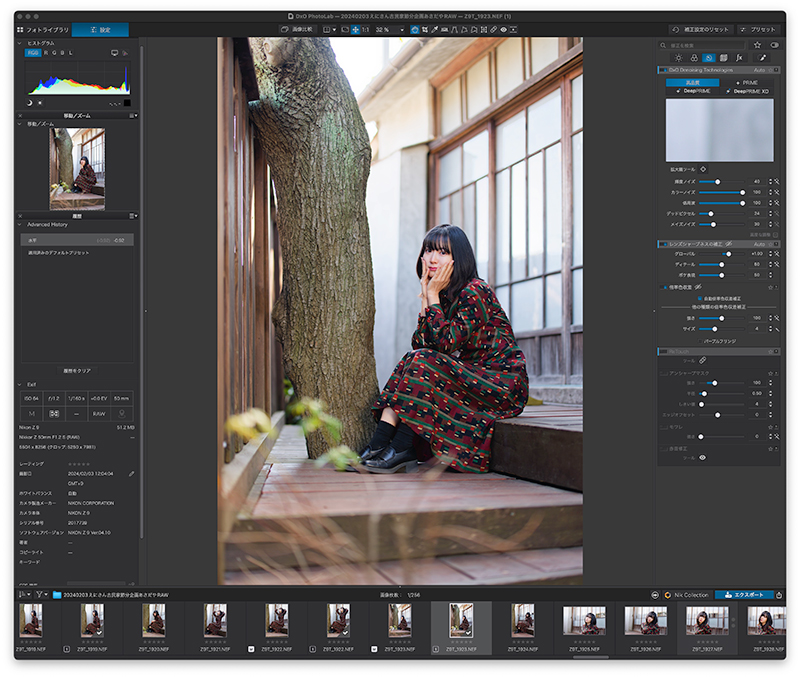Click the エクスポート export button
Screen dimensions: 800x677
(744, 595)
